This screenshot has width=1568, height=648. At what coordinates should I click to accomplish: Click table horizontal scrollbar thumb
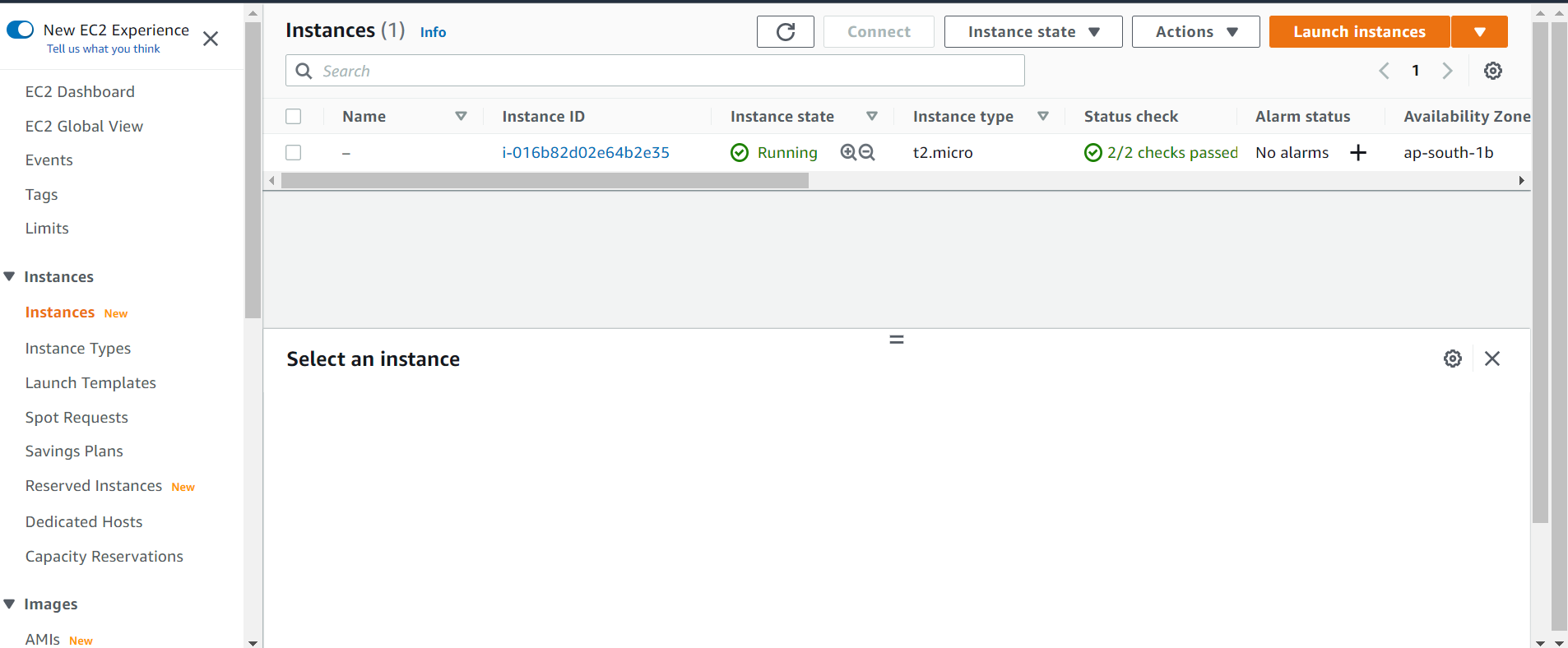(545, 181)
